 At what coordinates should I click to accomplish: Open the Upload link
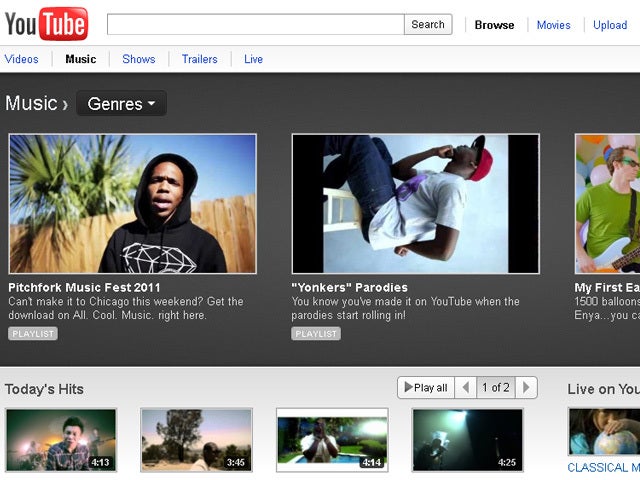[610, 25]
